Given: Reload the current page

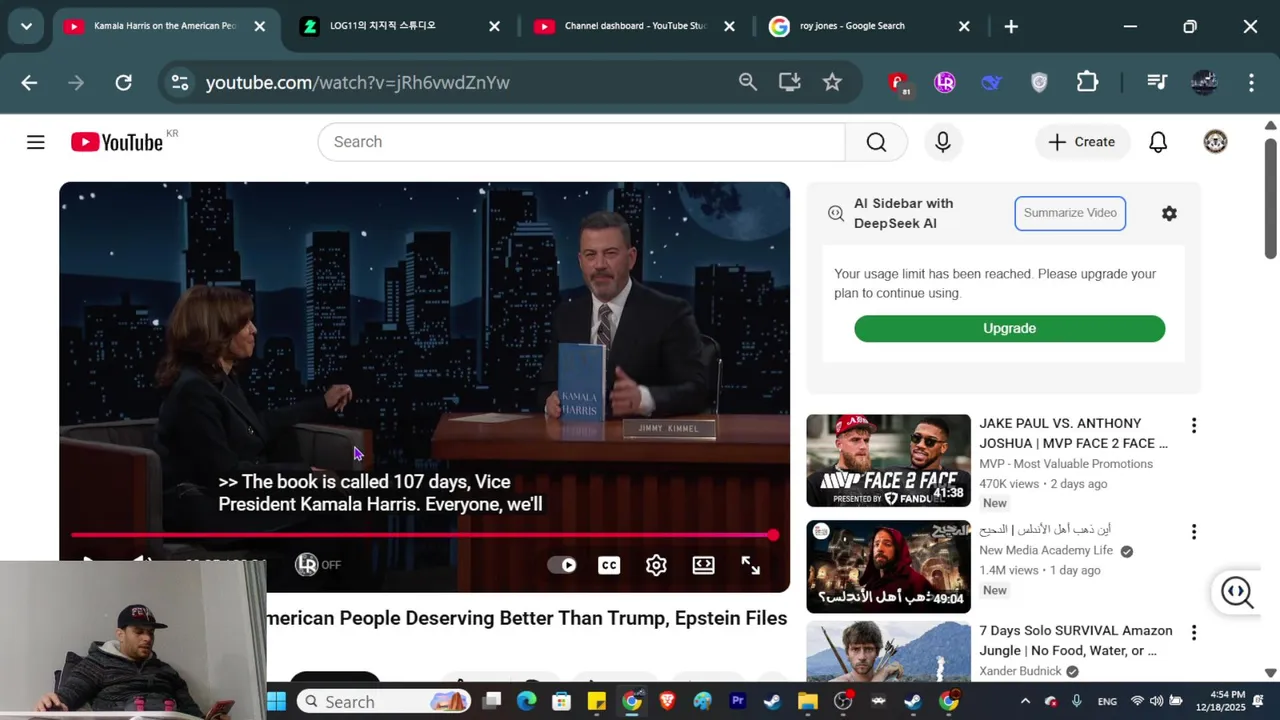Looking at the screenshot, I should coord(123,82).
